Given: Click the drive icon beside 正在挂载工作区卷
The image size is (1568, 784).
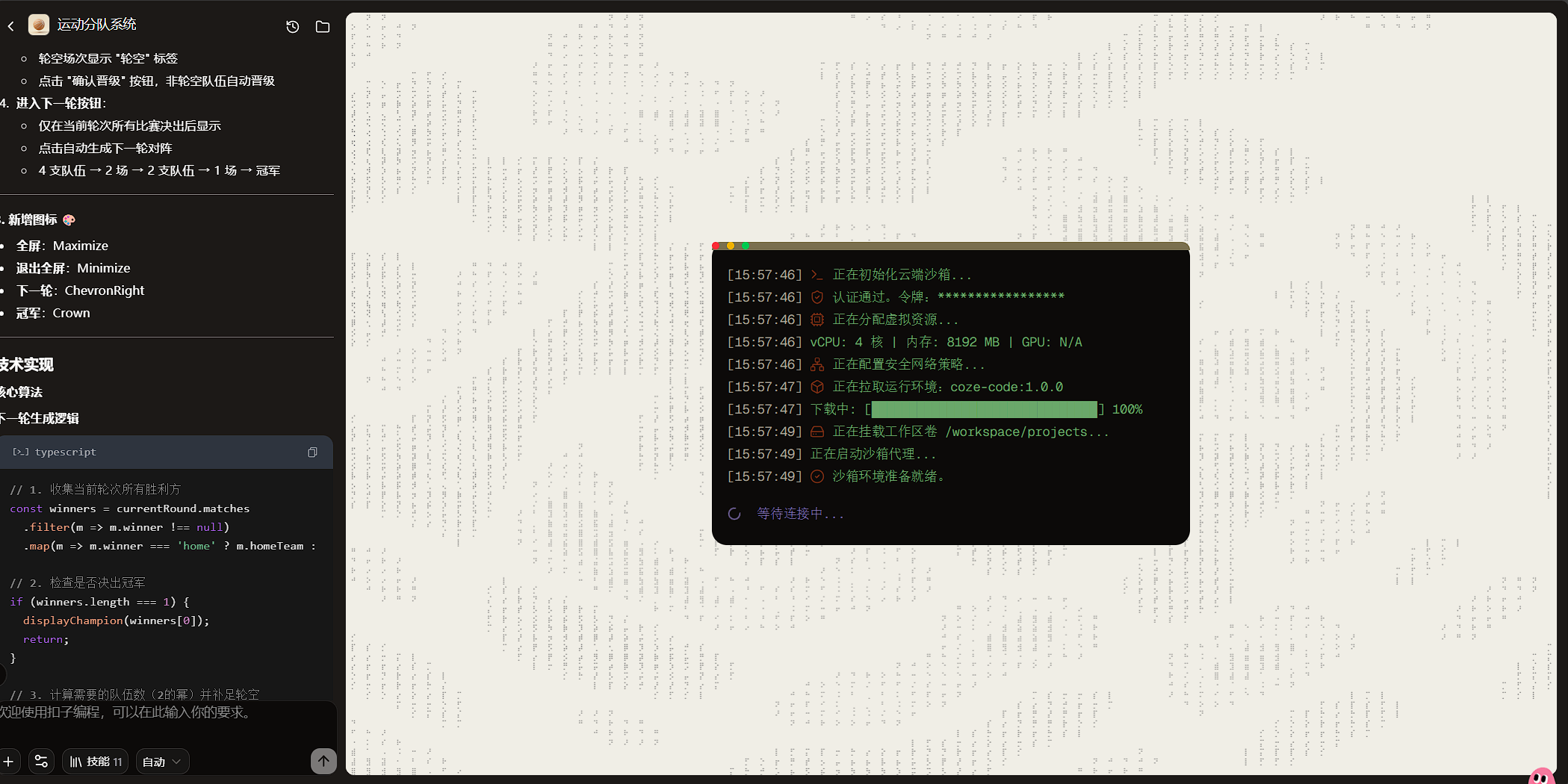Looking at the screenshot, I should [817, 432].
